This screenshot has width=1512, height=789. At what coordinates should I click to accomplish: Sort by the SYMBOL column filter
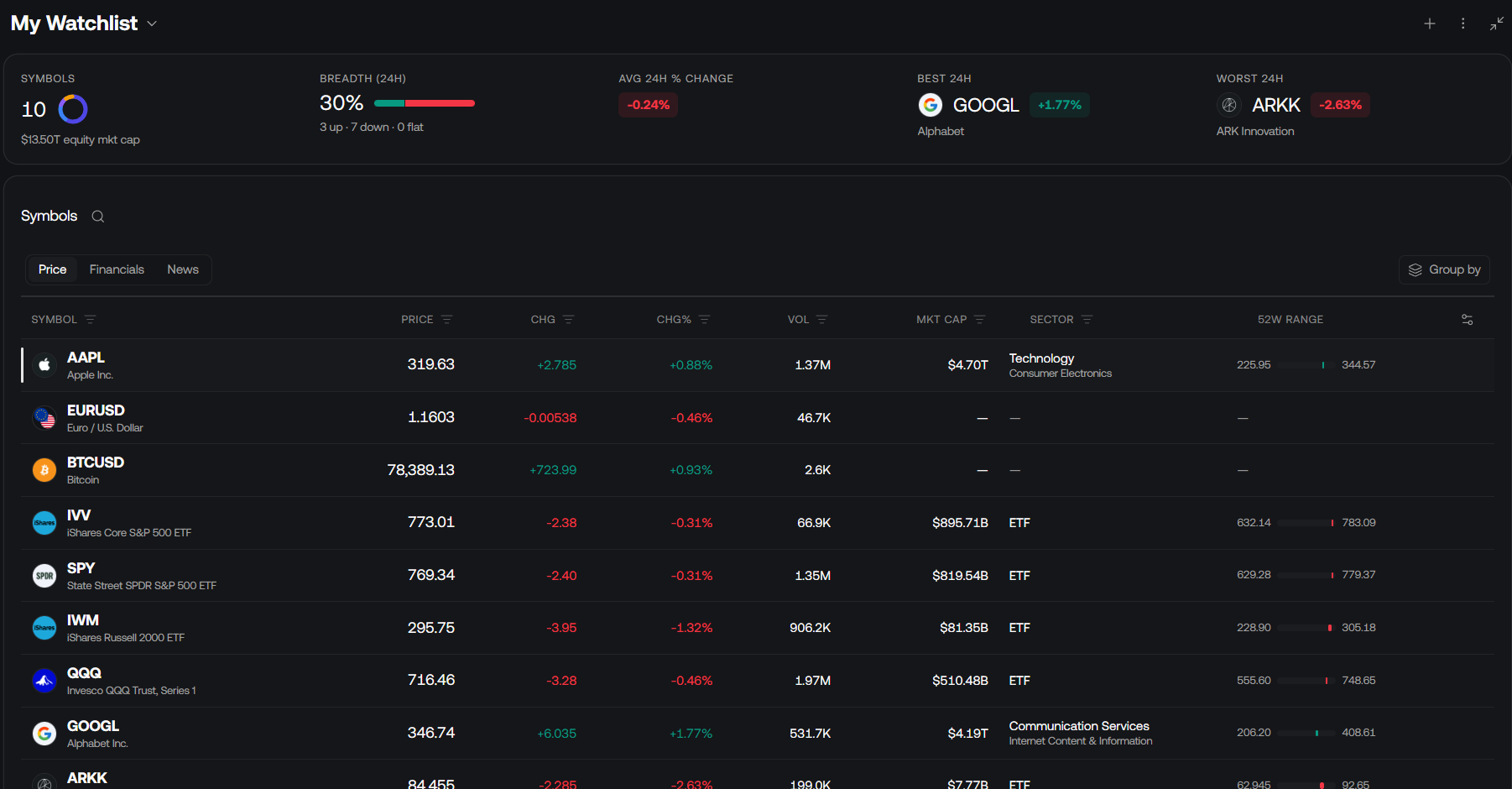click(x=91, y=320)
